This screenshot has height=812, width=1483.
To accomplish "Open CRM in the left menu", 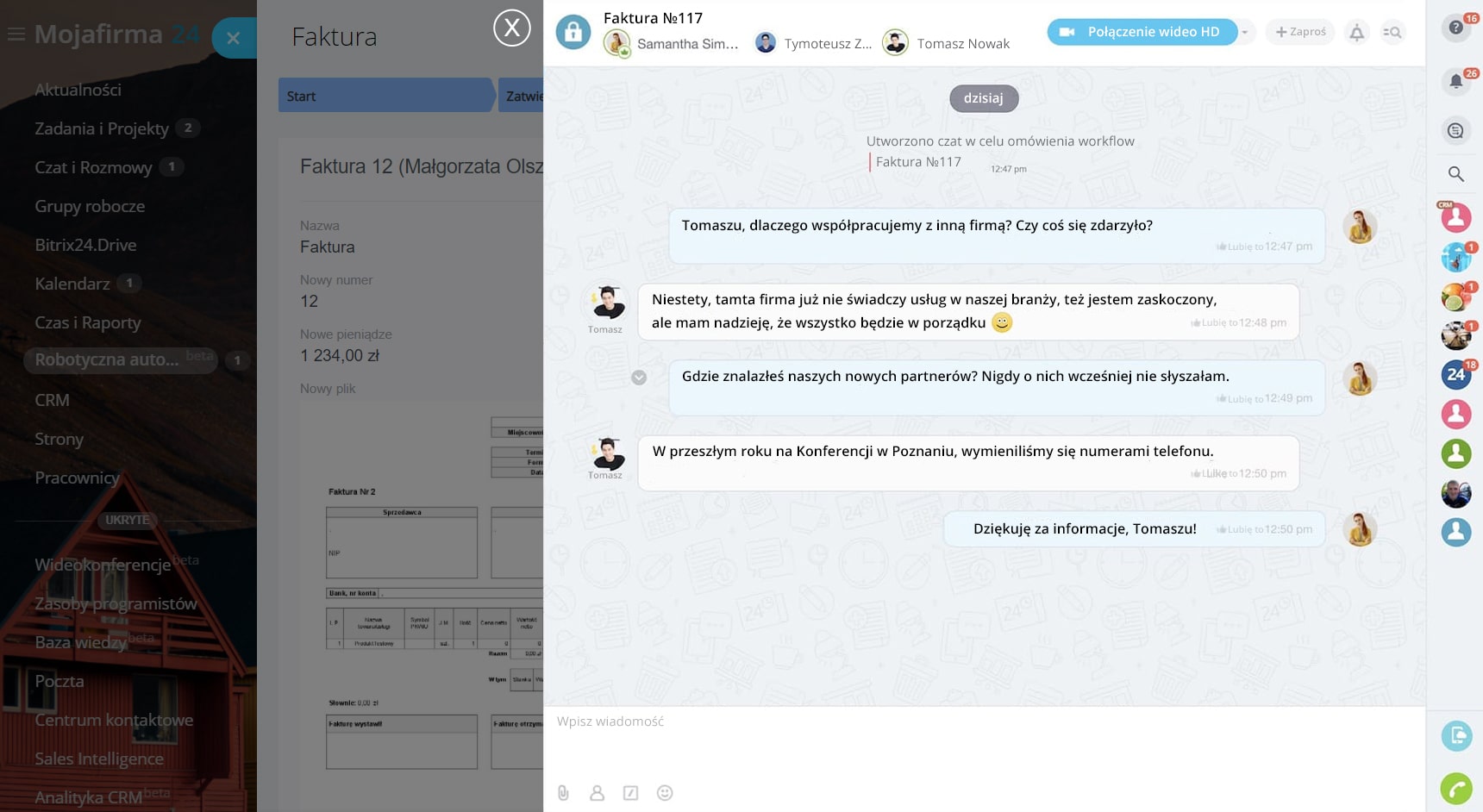I will (52, 400).
